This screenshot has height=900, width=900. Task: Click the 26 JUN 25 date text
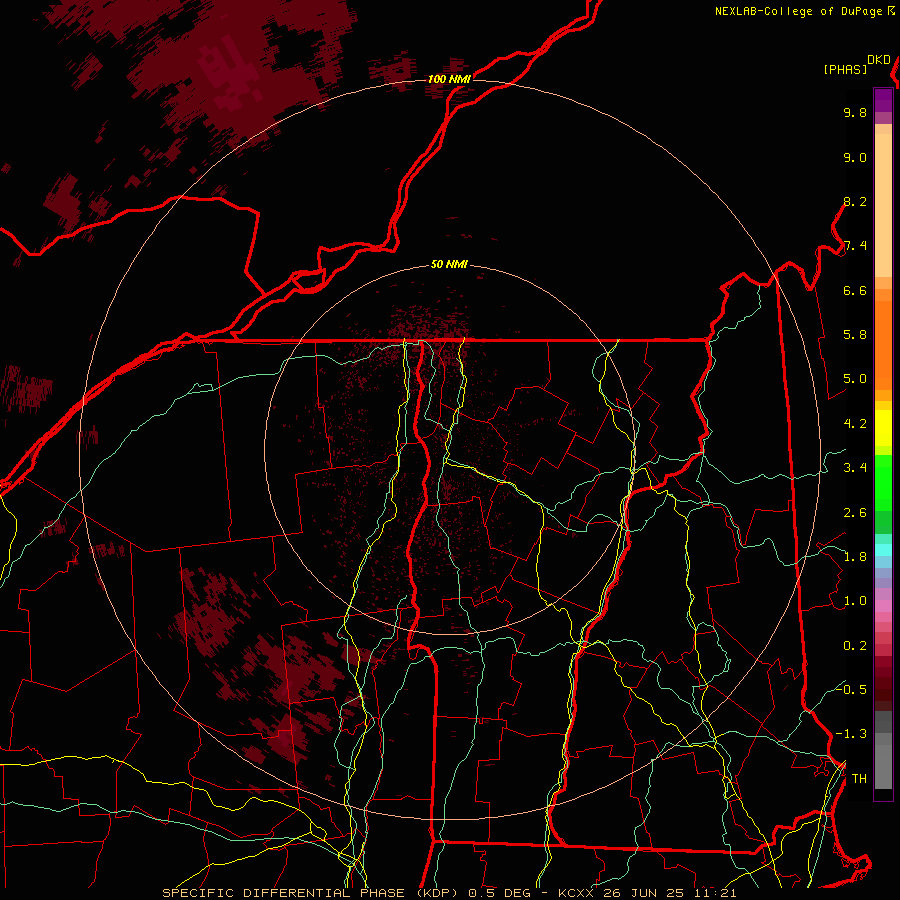tap(643, 893)
